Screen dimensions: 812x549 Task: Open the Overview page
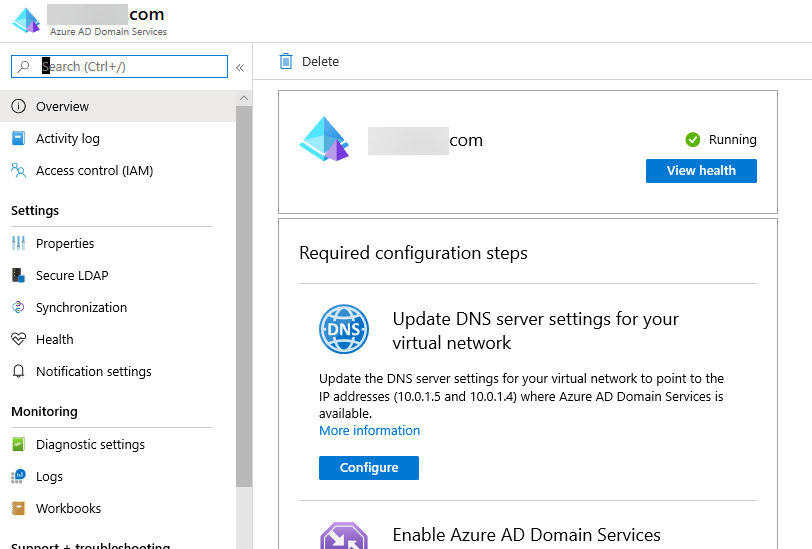tap(62, 107)
